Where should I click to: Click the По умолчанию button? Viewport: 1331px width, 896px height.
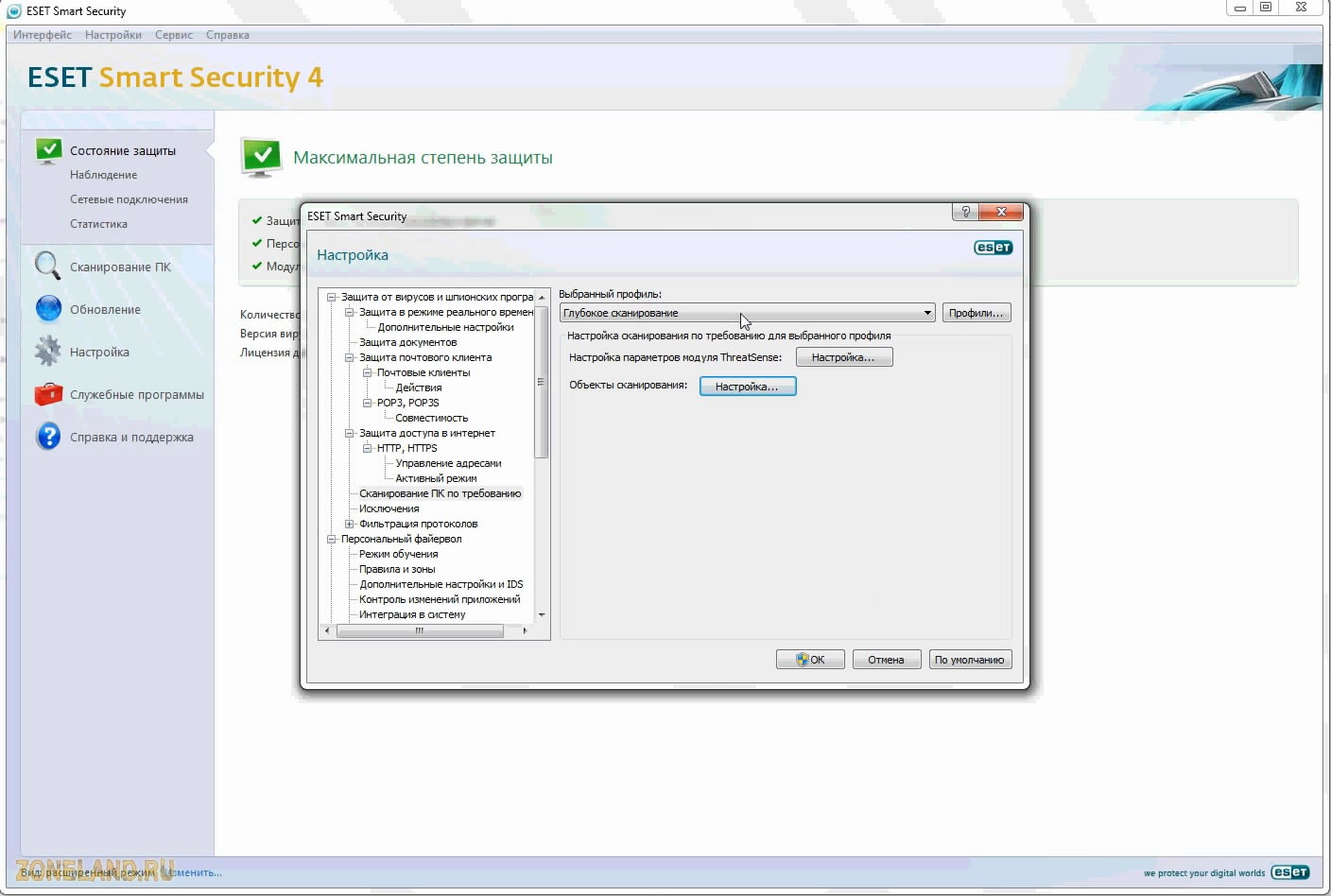970,660
